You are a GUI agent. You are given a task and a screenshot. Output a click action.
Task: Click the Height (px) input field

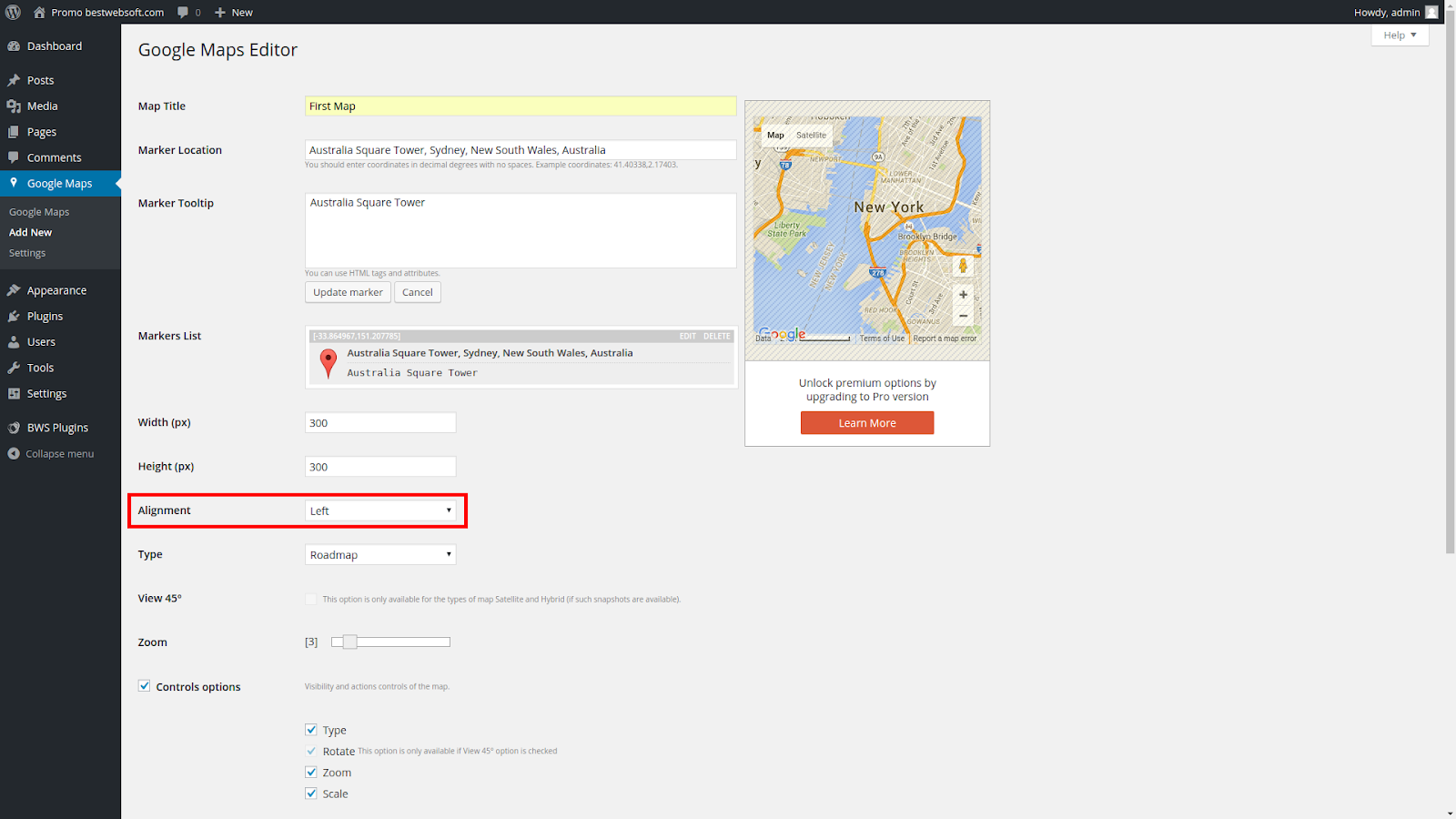(380, 467)
